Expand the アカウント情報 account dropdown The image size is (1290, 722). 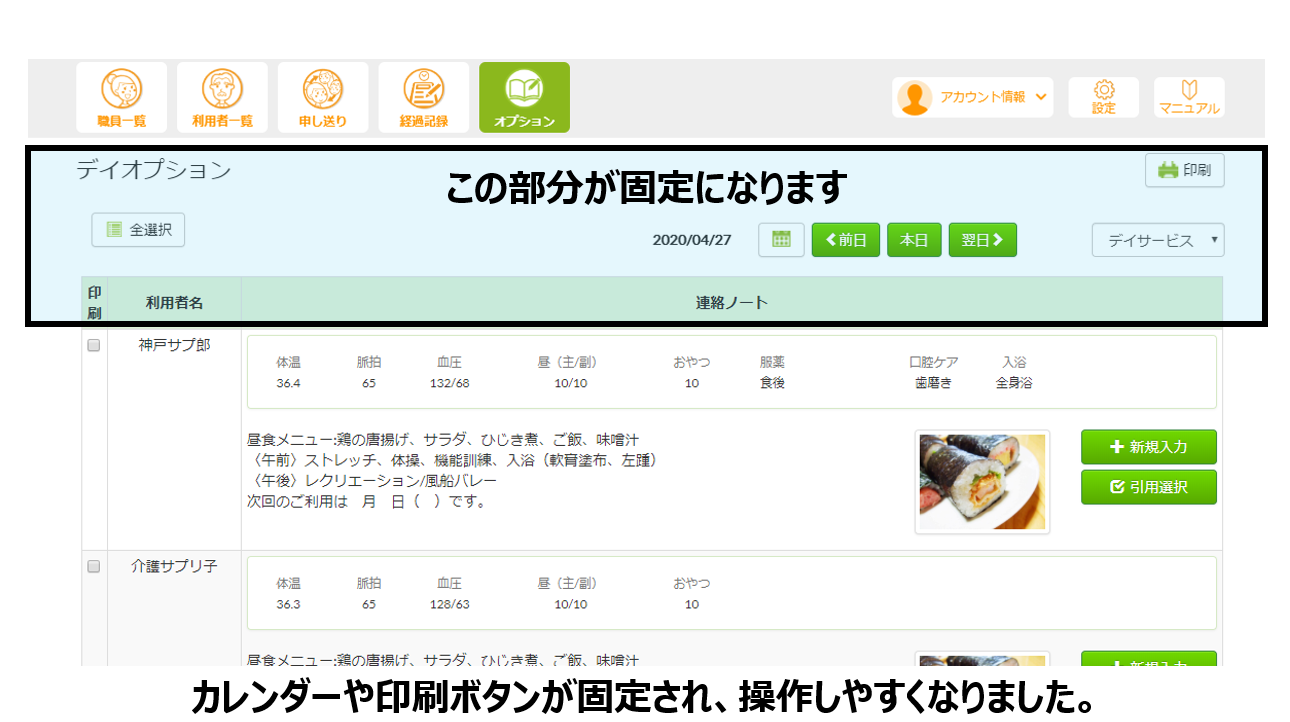pos(973,98)
